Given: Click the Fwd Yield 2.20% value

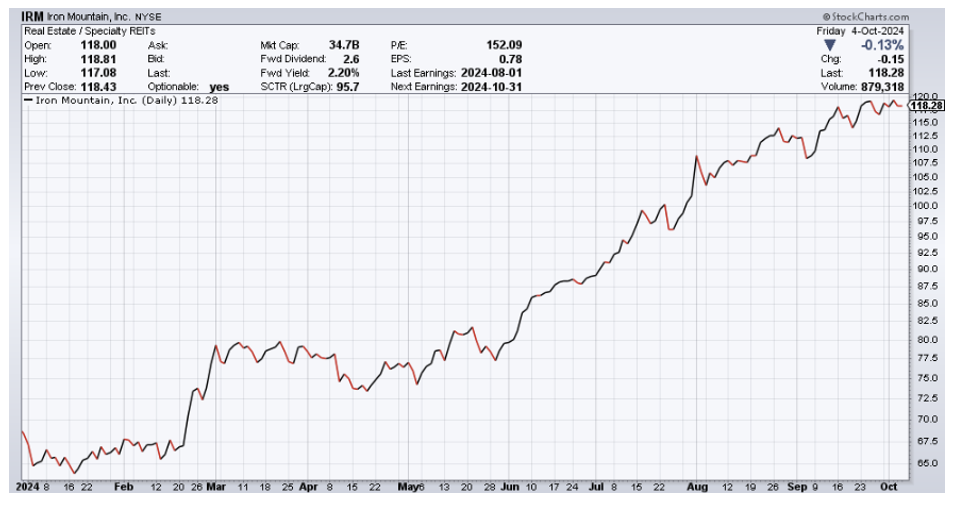Looking at the screenshot, I should click(x=343, y=73).
